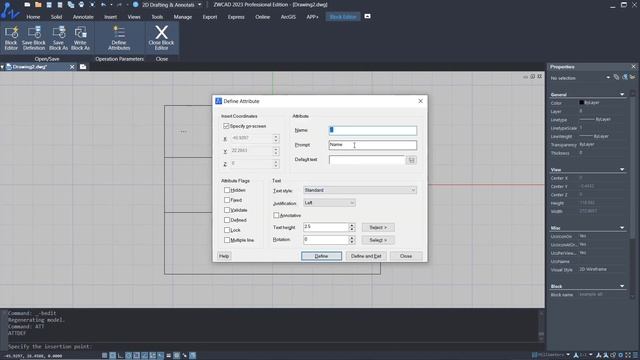The height and width of the screenshot is (360, 640).
Task: Click the insert field icon beside Default text
Action: coord(411,160)
